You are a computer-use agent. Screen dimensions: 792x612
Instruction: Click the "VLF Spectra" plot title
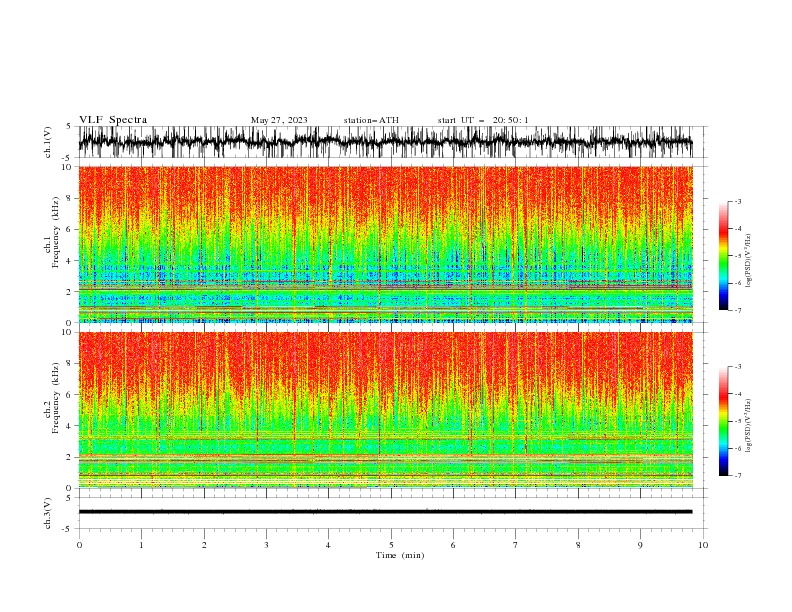(113, 120)
